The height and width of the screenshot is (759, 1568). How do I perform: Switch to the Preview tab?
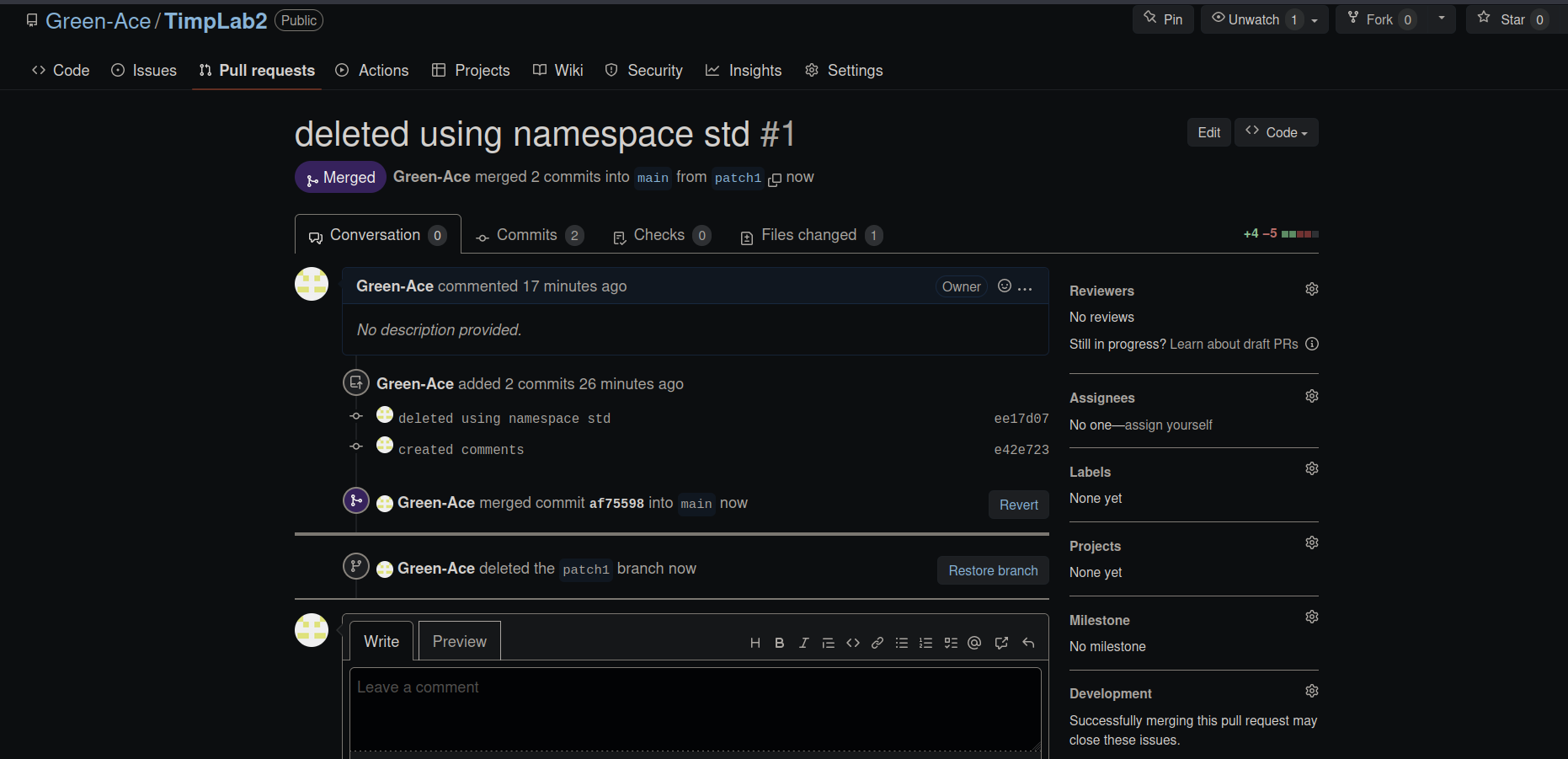459,641
